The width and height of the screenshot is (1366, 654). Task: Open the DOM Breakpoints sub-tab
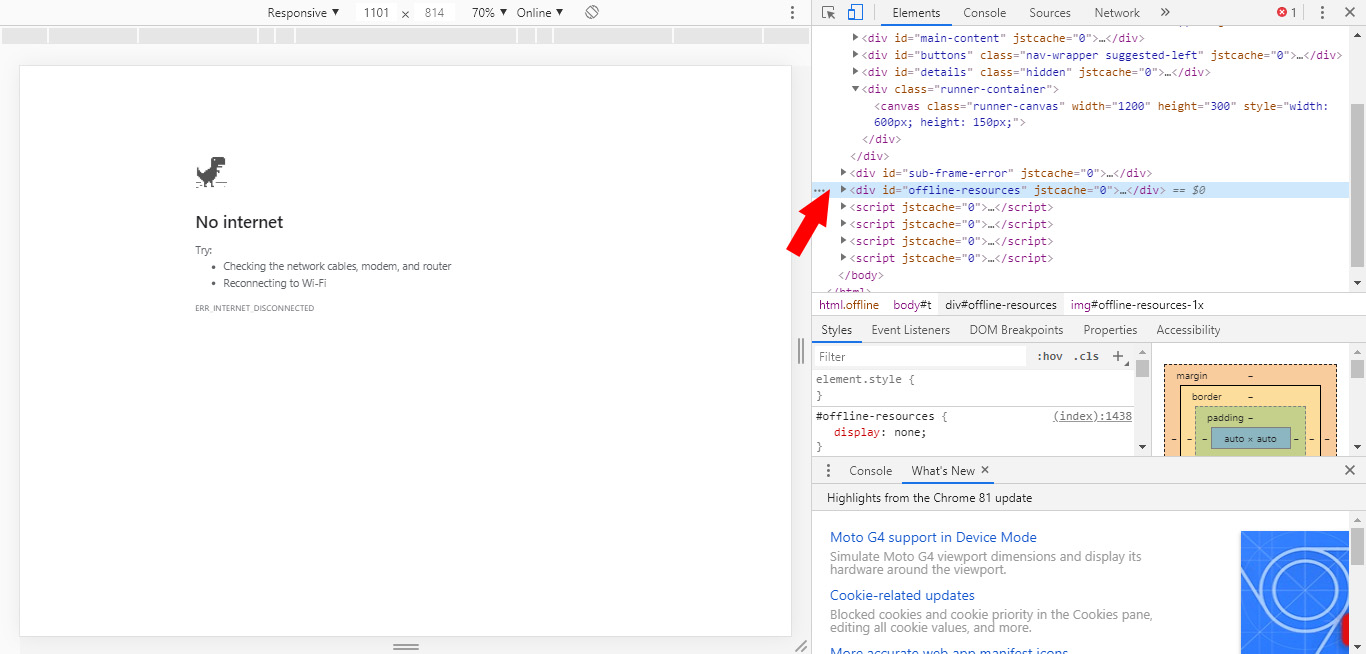(1016, 330)
